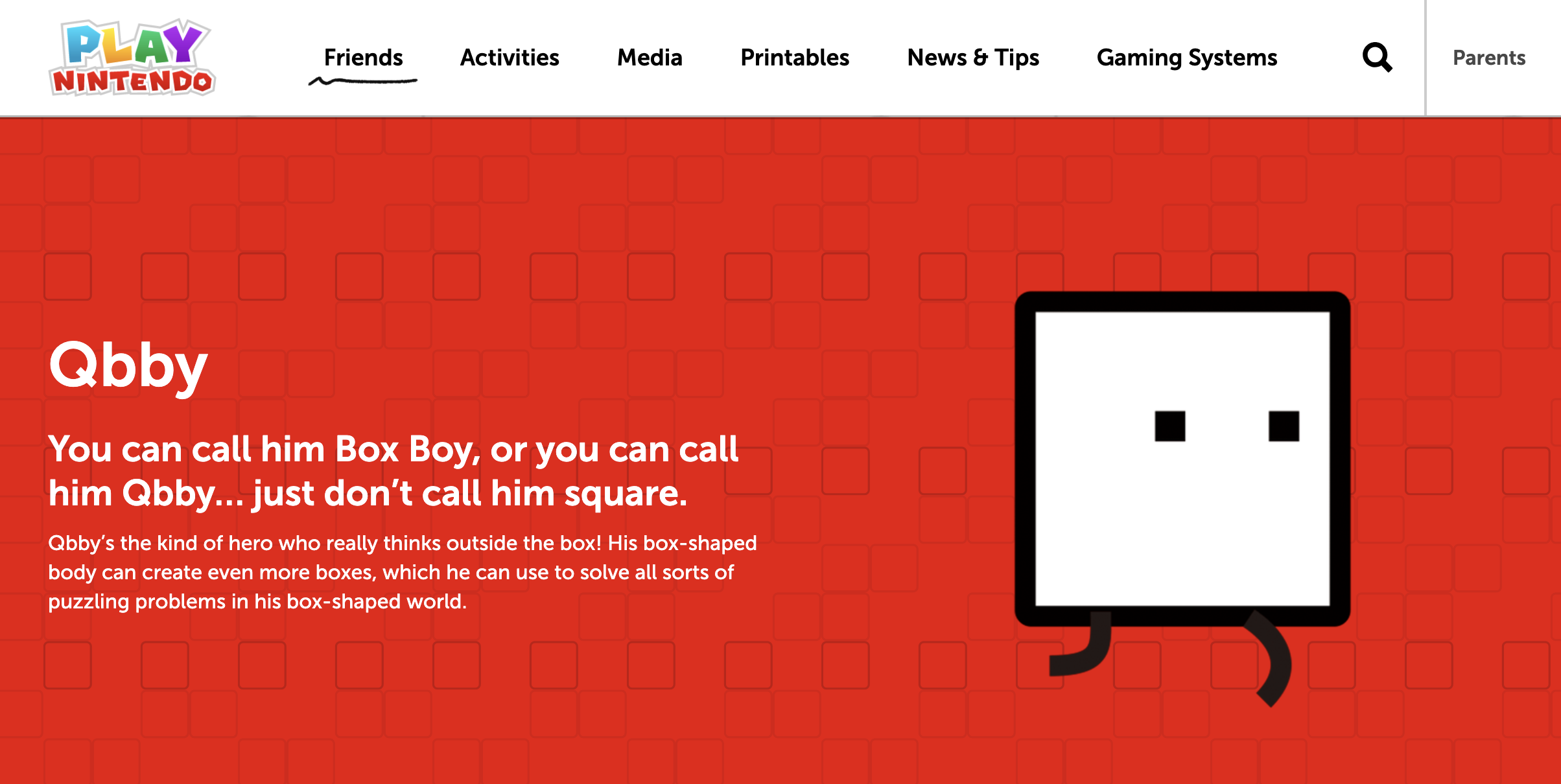Open the Gaming Systems menu

[x=1186, y=58]
